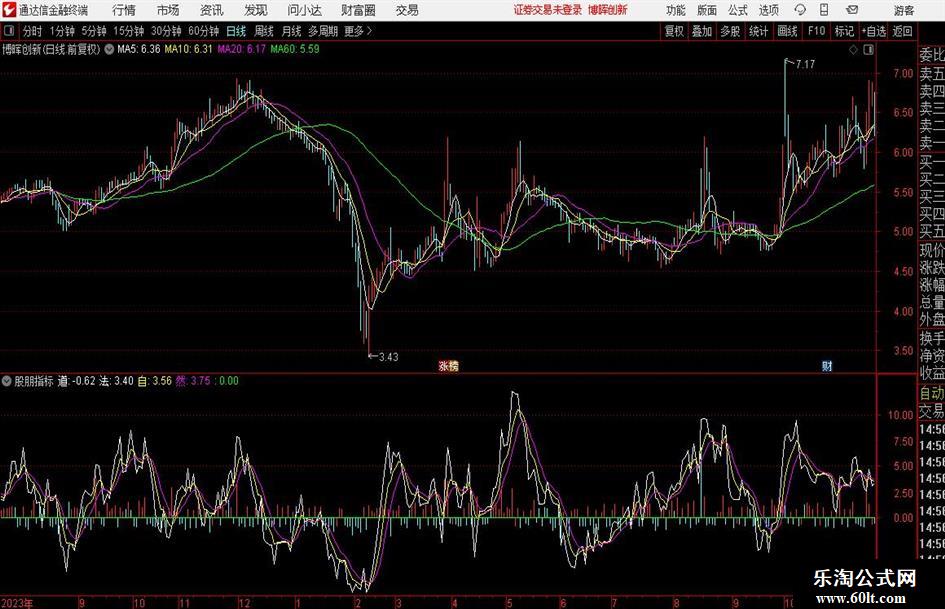This screenshot has width=945, height=609.
Task: Click the month 12 marker on time axis
Action: pos(244,603)
